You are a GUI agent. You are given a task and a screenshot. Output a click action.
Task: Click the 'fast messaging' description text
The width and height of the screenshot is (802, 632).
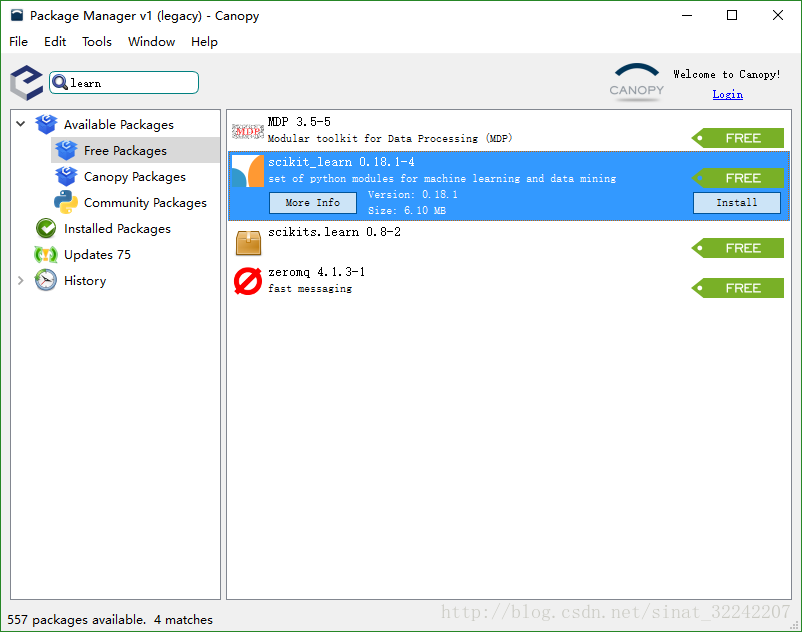[310, 288]
